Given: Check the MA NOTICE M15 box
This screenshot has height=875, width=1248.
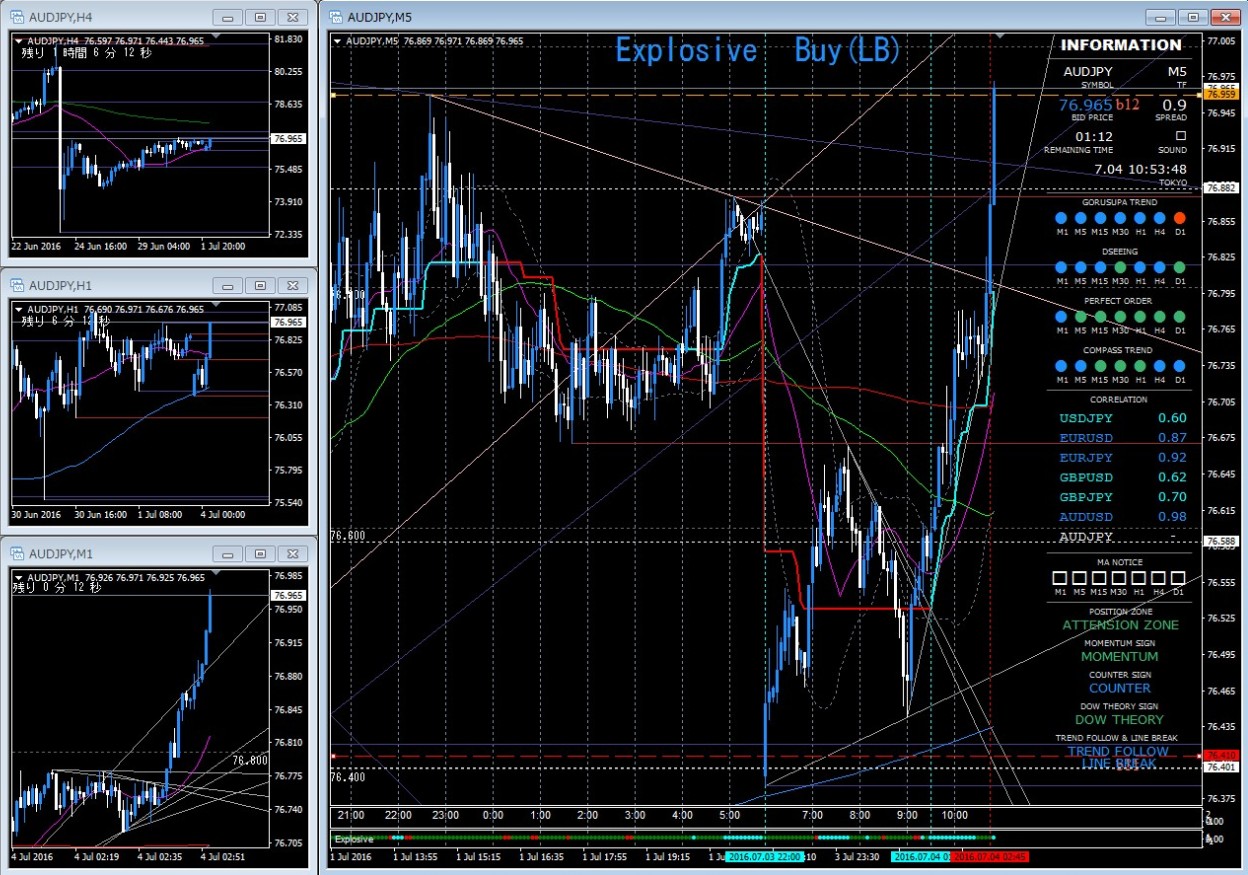Looking at the screenshot, I should (1100, 578).
